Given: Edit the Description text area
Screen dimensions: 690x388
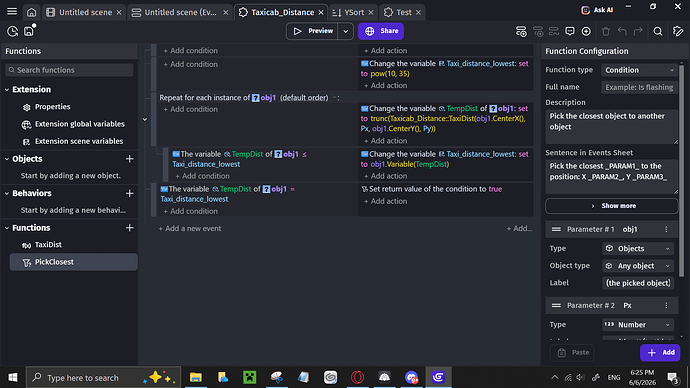Looking at the screenshot, I should click(x=612, y=127).
